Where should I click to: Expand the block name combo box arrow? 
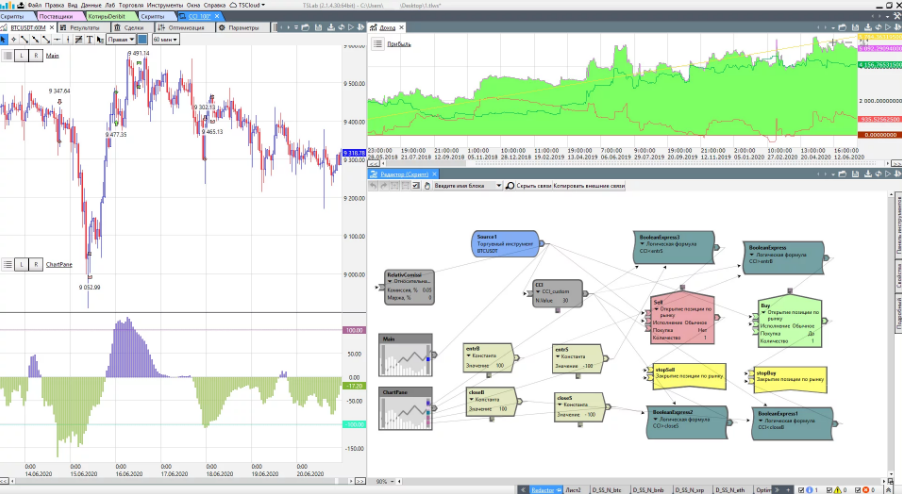(x=499, y=186)
